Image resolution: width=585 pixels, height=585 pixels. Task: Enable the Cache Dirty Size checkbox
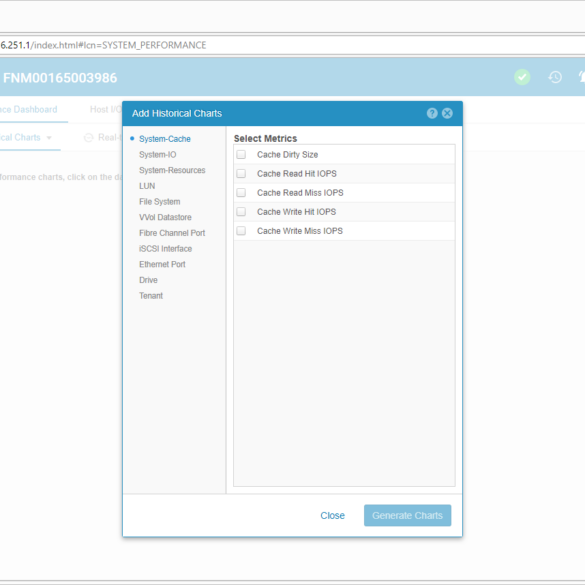coord(241,154)
